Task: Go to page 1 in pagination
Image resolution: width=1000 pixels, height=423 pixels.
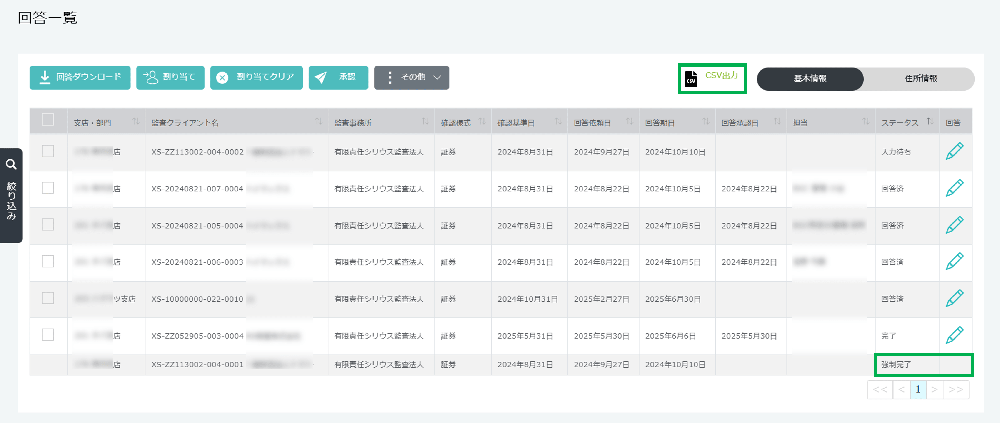Action: [916, 388]
